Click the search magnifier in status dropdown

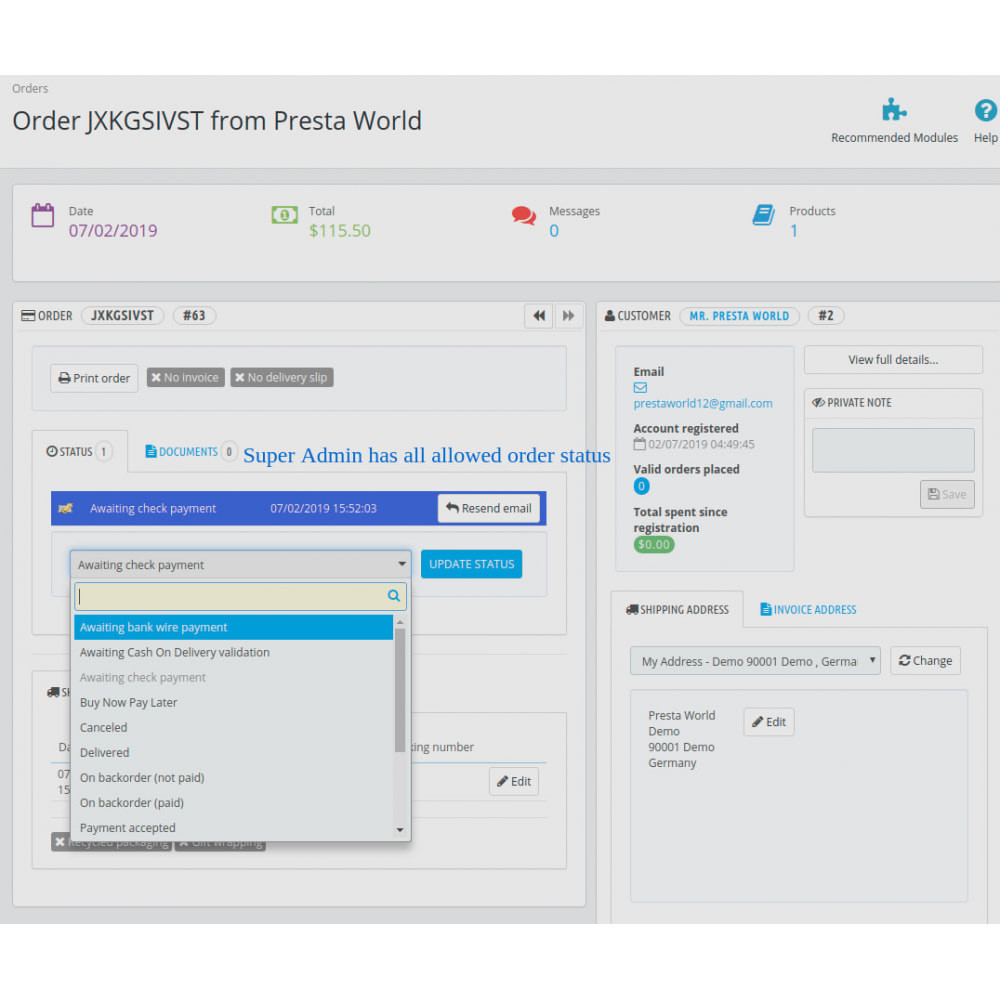pyautogui.click(x=393, y=596)
